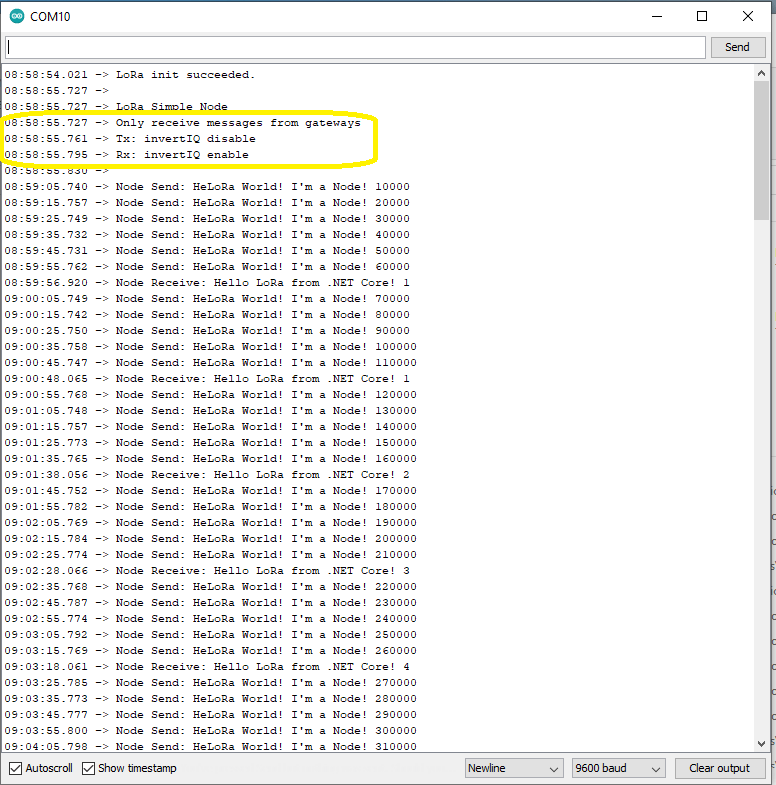Uncheck the Show timestamp option
The height and width of the screenshot is (785, 776).
click(89, 768)
